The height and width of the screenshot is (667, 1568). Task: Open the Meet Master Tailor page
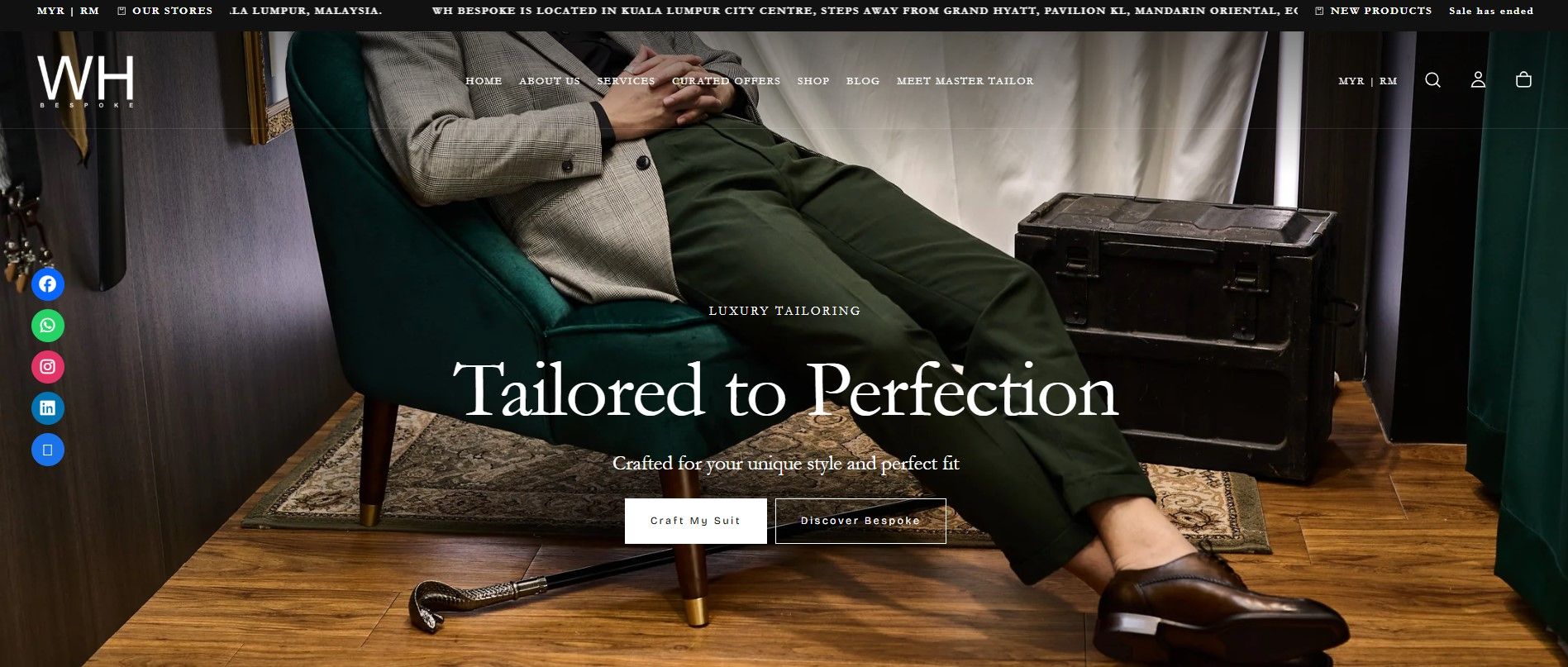click(x=965, y=81)
